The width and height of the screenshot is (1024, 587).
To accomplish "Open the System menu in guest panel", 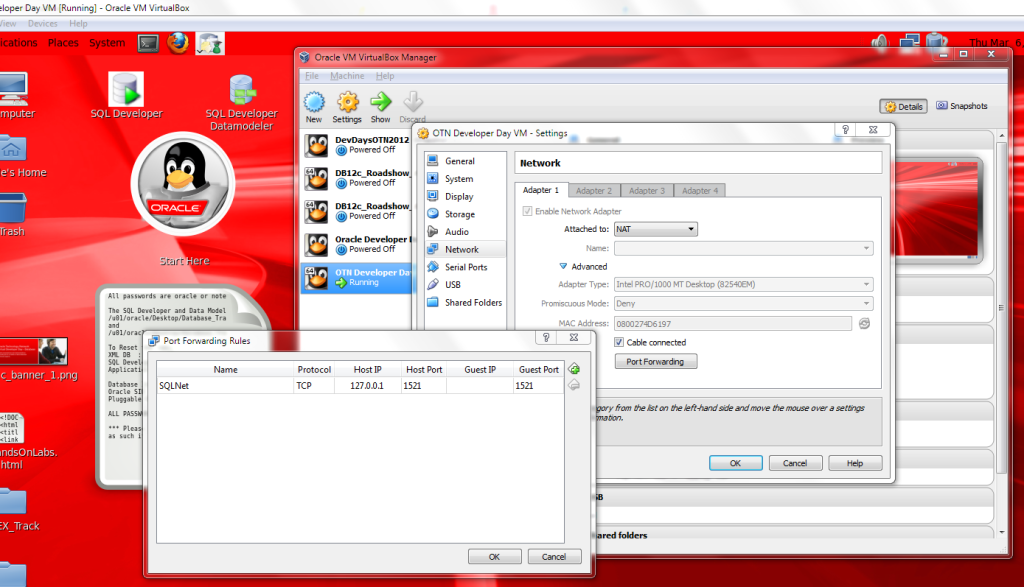I will point(107,43).
